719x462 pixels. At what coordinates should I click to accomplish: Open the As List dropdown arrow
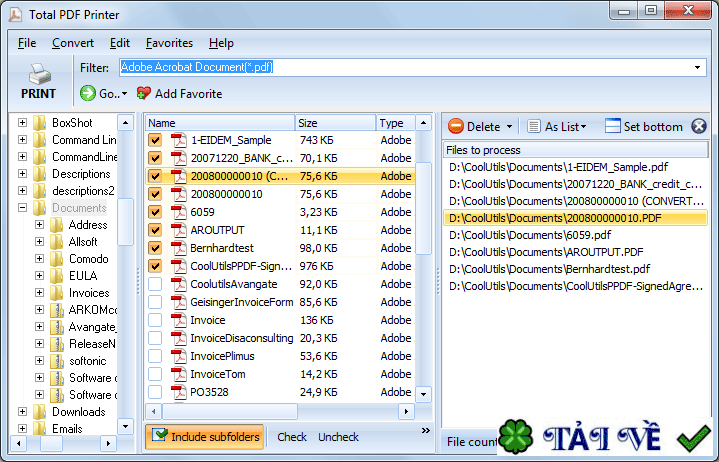tap(583, 126)
